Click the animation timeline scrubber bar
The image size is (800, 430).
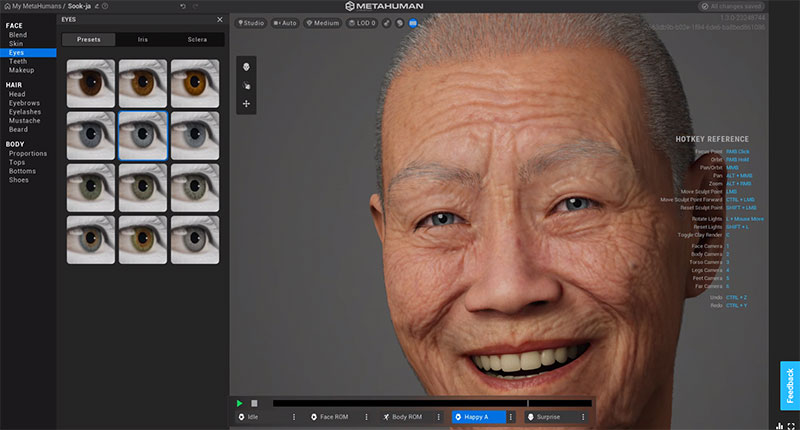click(x=432, y=403)
